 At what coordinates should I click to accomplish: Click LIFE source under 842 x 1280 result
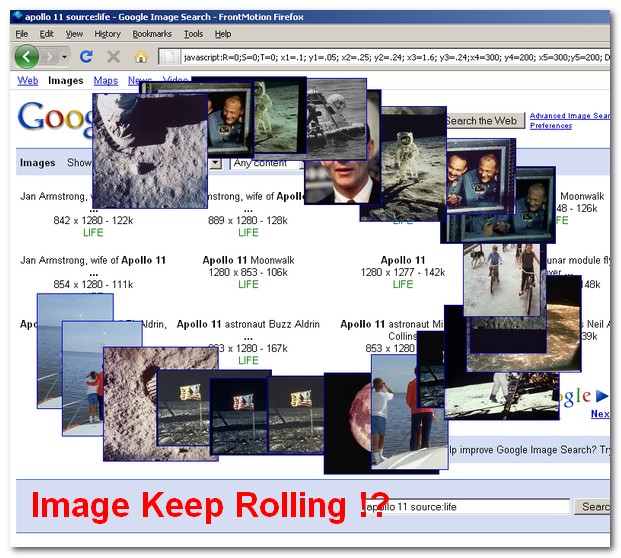point(93,232)
